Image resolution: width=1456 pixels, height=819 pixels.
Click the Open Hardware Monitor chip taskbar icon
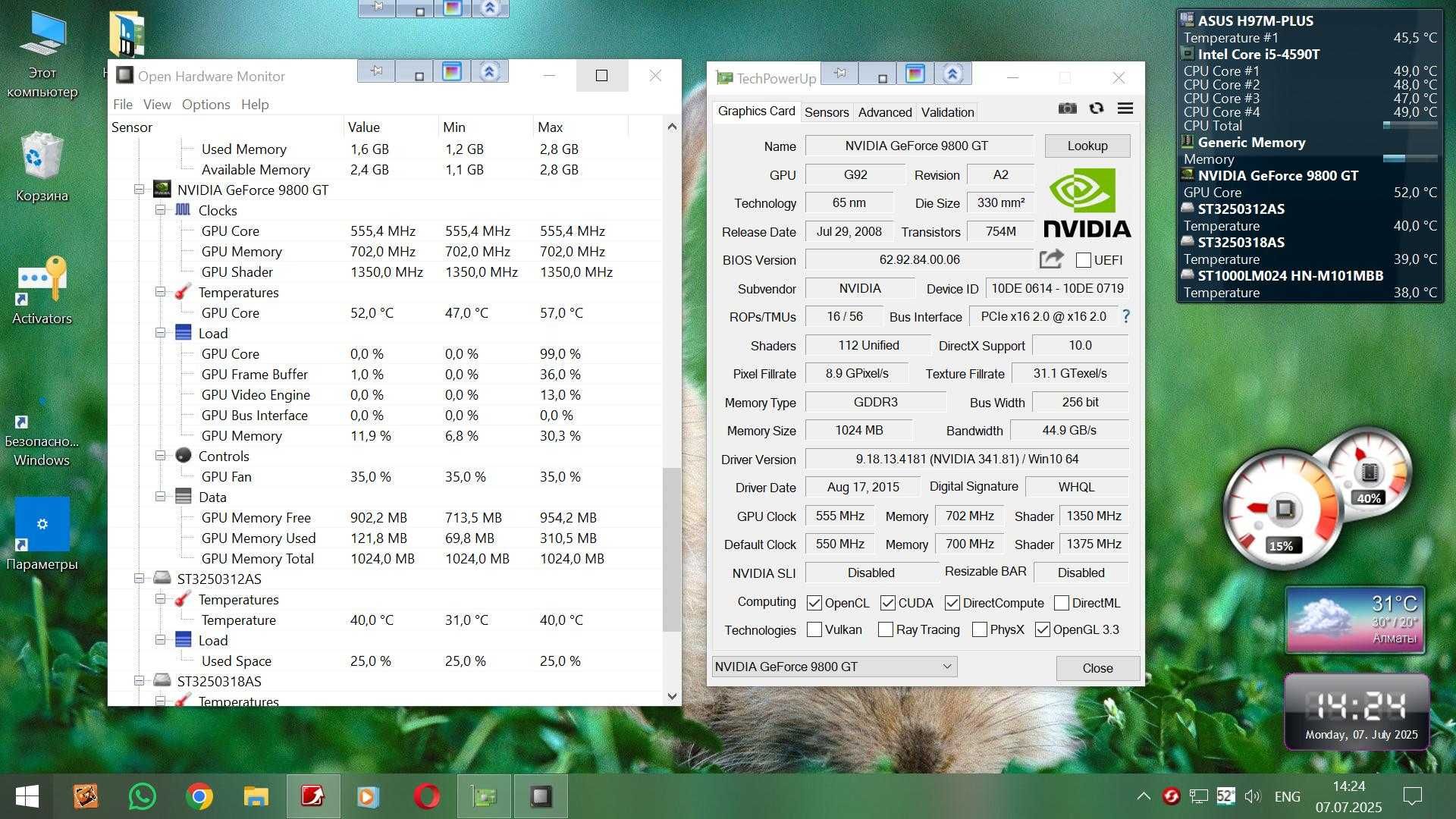[541, 796]
